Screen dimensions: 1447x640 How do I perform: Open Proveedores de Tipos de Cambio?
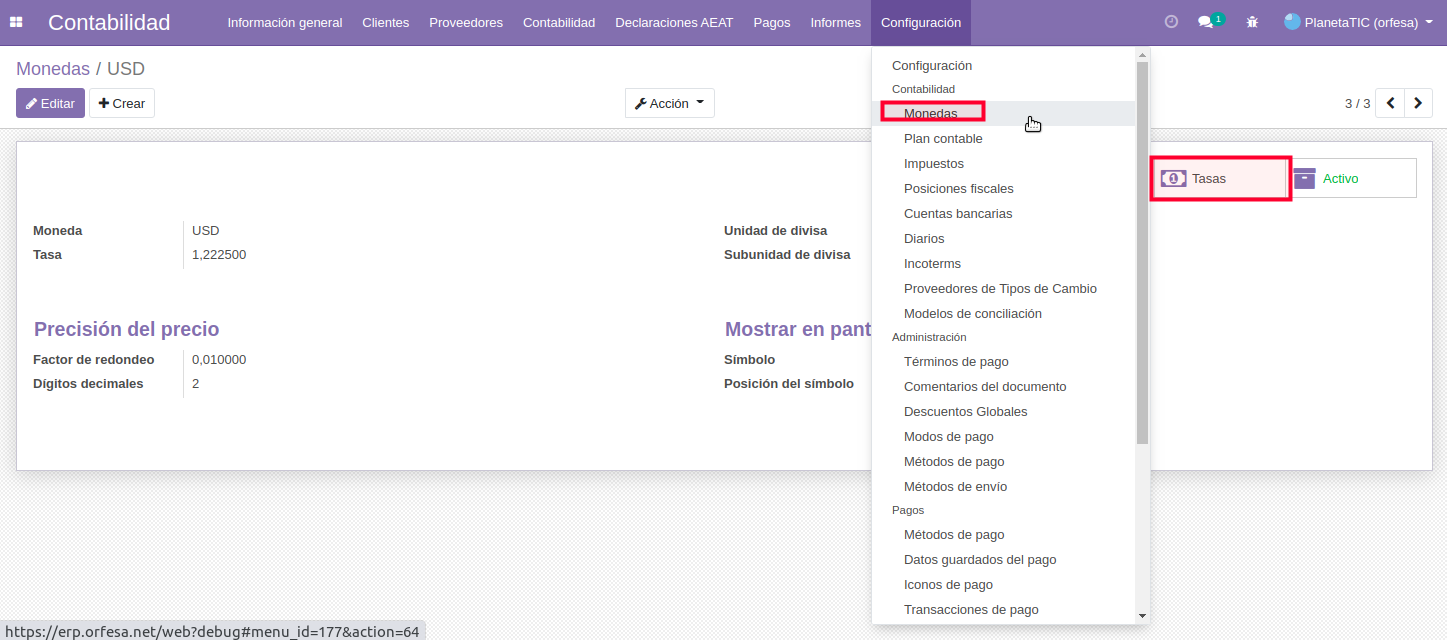pyautogui.click(x=1000, y=289)
